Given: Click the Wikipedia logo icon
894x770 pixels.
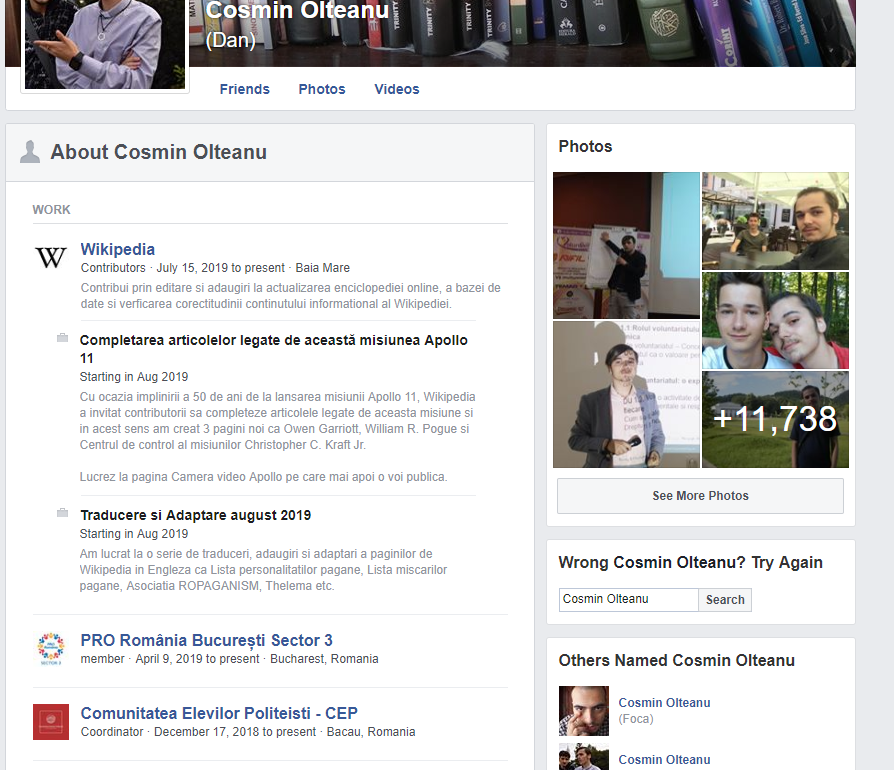Looking at the screenshot, I should click(51, 258).
